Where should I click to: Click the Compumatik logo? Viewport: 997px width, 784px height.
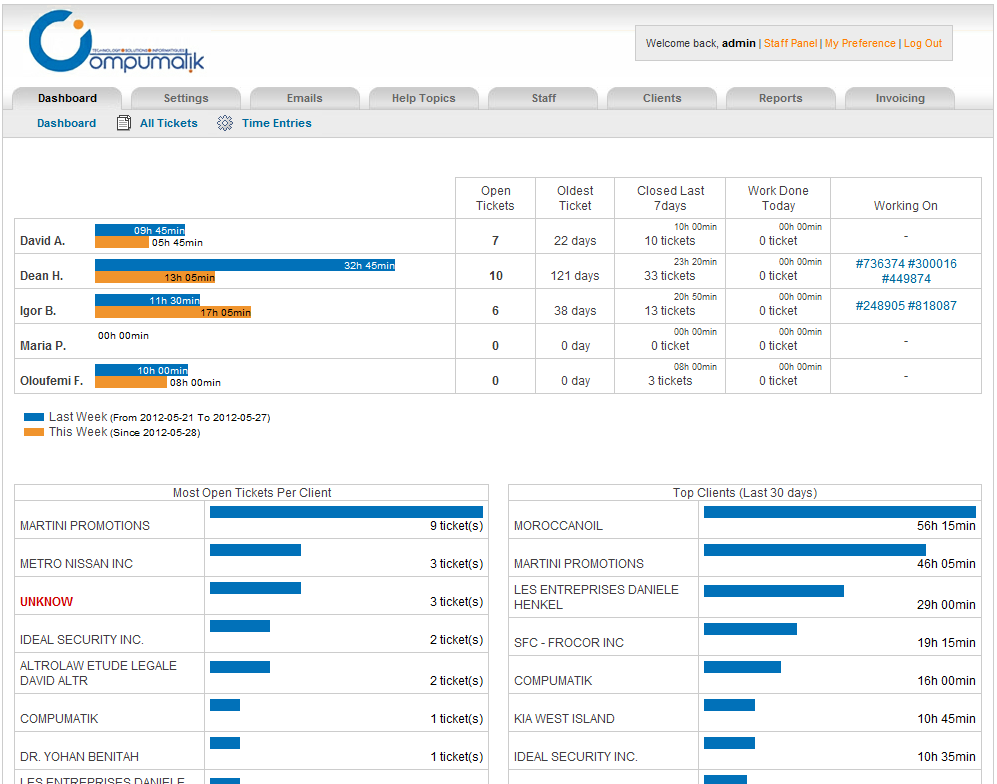click(x=116, y=41)
